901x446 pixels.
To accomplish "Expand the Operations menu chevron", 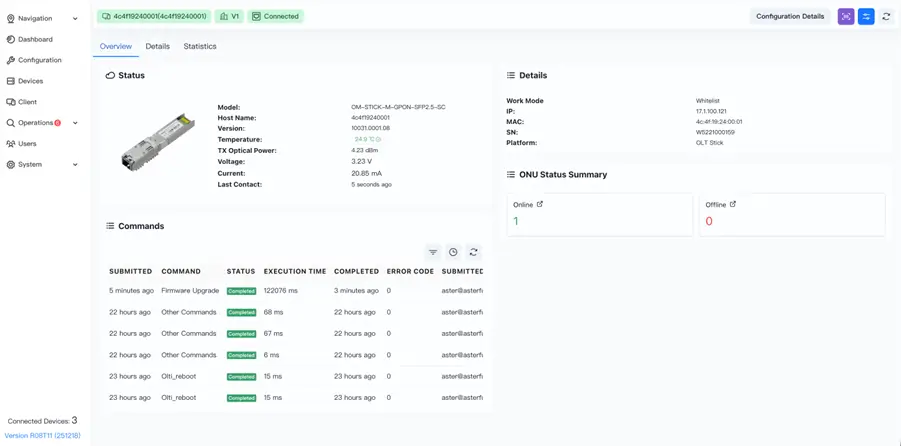I will point(75,123).
